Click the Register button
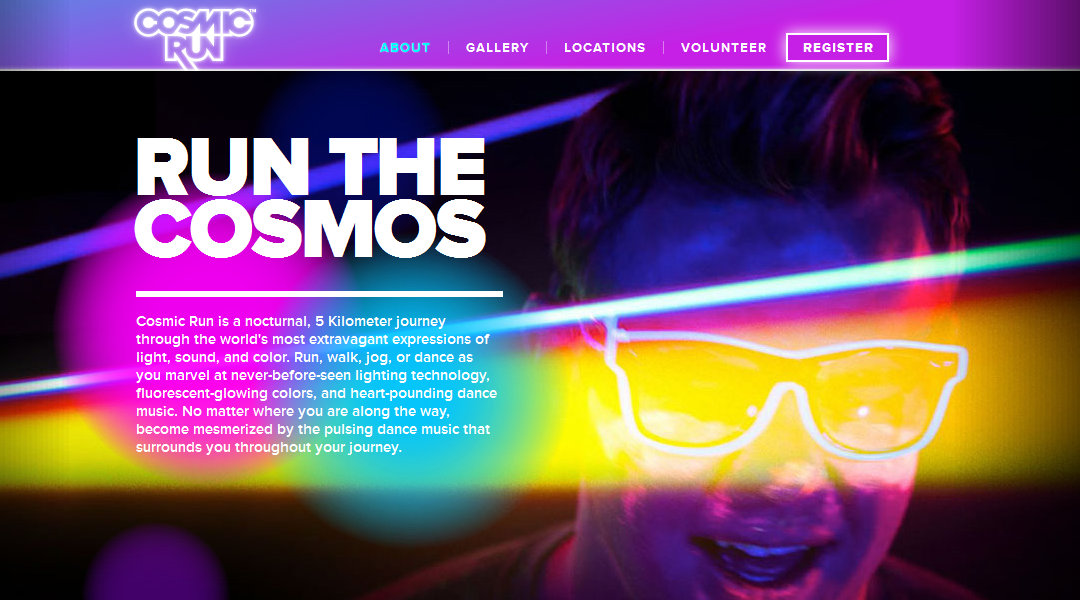Viewport: 1080px width, 600px height. point(838,48)
